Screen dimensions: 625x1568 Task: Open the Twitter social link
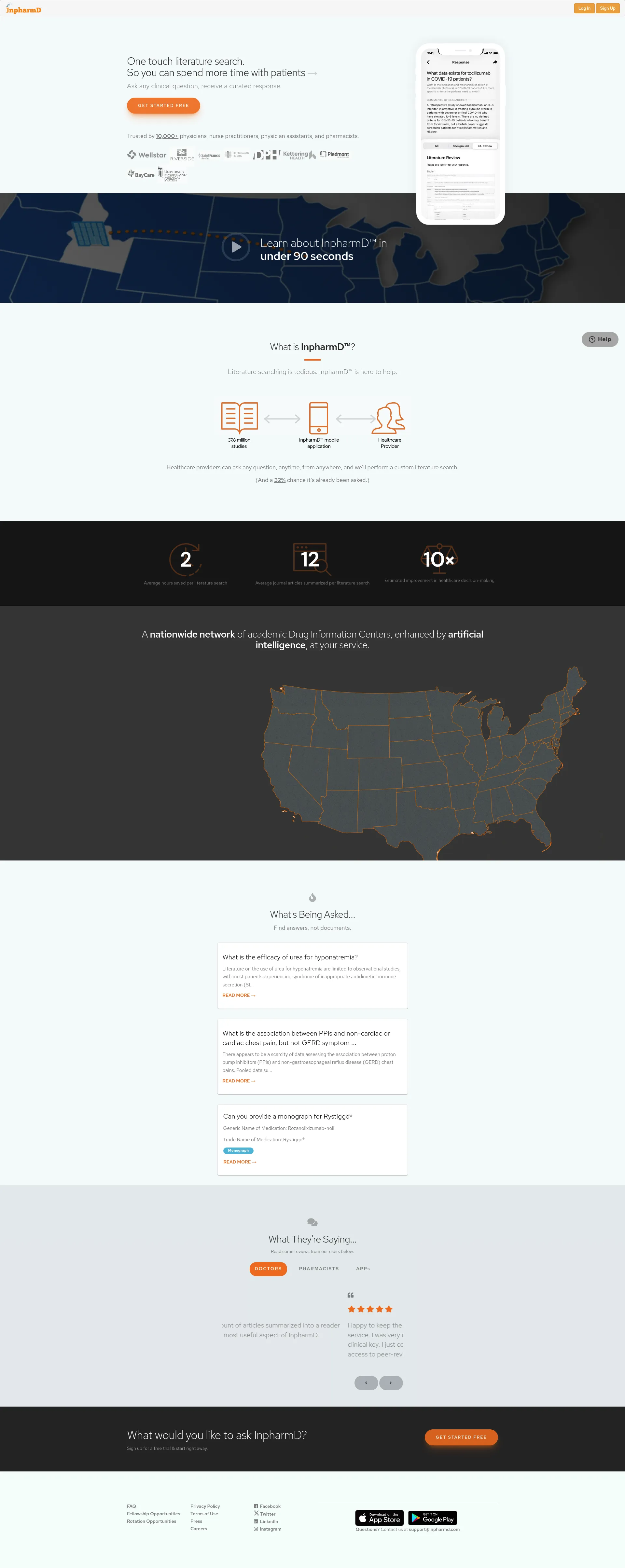(x=265, y=1514)
